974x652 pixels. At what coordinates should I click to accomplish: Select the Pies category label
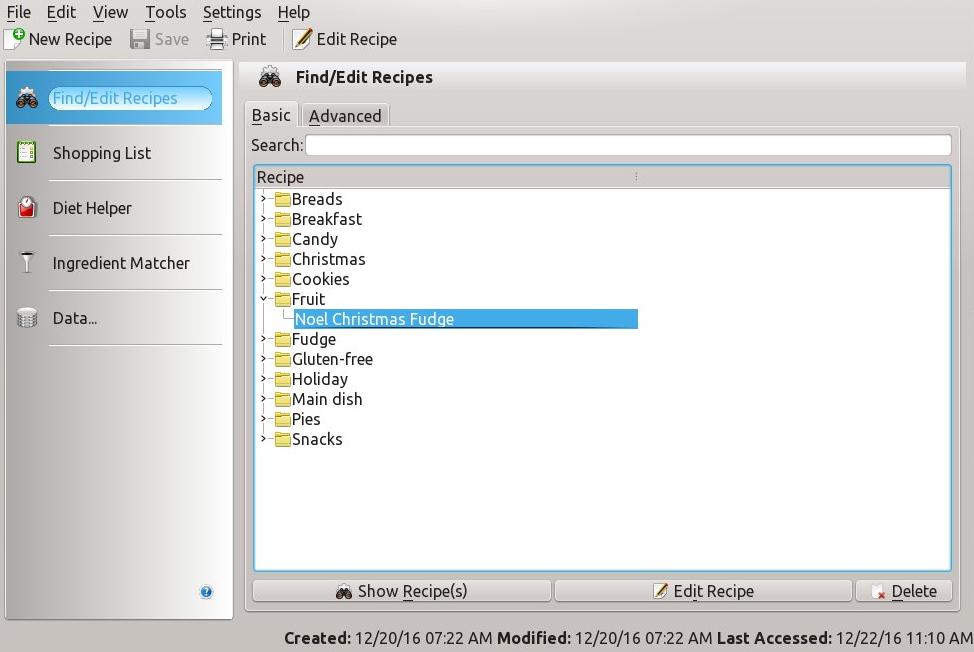point(306,419)
